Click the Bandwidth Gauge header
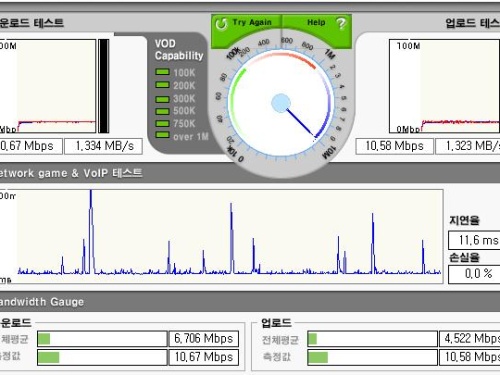This screenshot has height=375, width=500. [x=42, y=302]
